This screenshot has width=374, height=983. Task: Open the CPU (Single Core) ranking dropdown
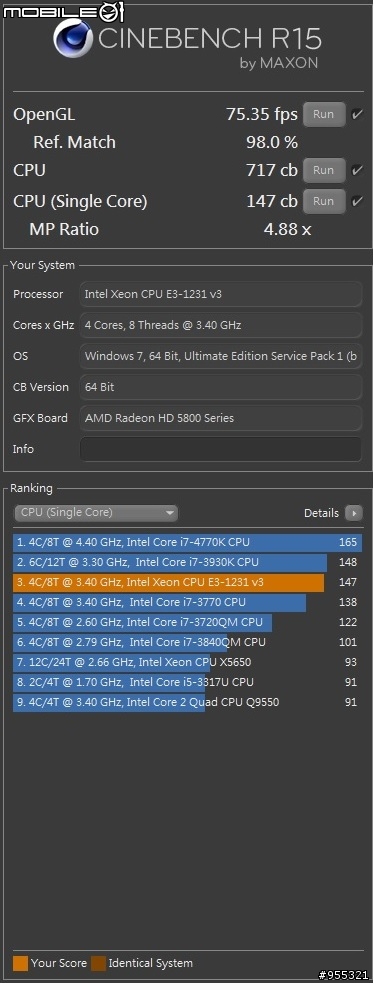click(96, 513)
